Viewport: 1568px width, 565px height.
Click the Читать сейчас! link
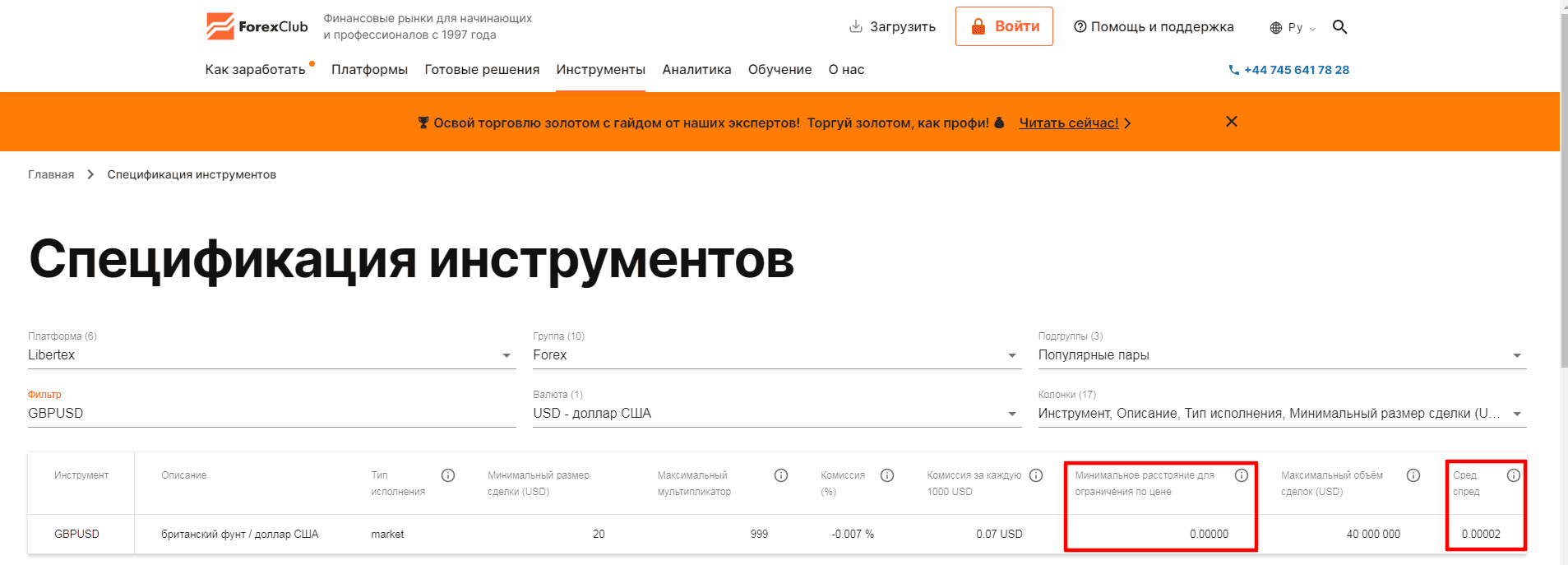1068,123
